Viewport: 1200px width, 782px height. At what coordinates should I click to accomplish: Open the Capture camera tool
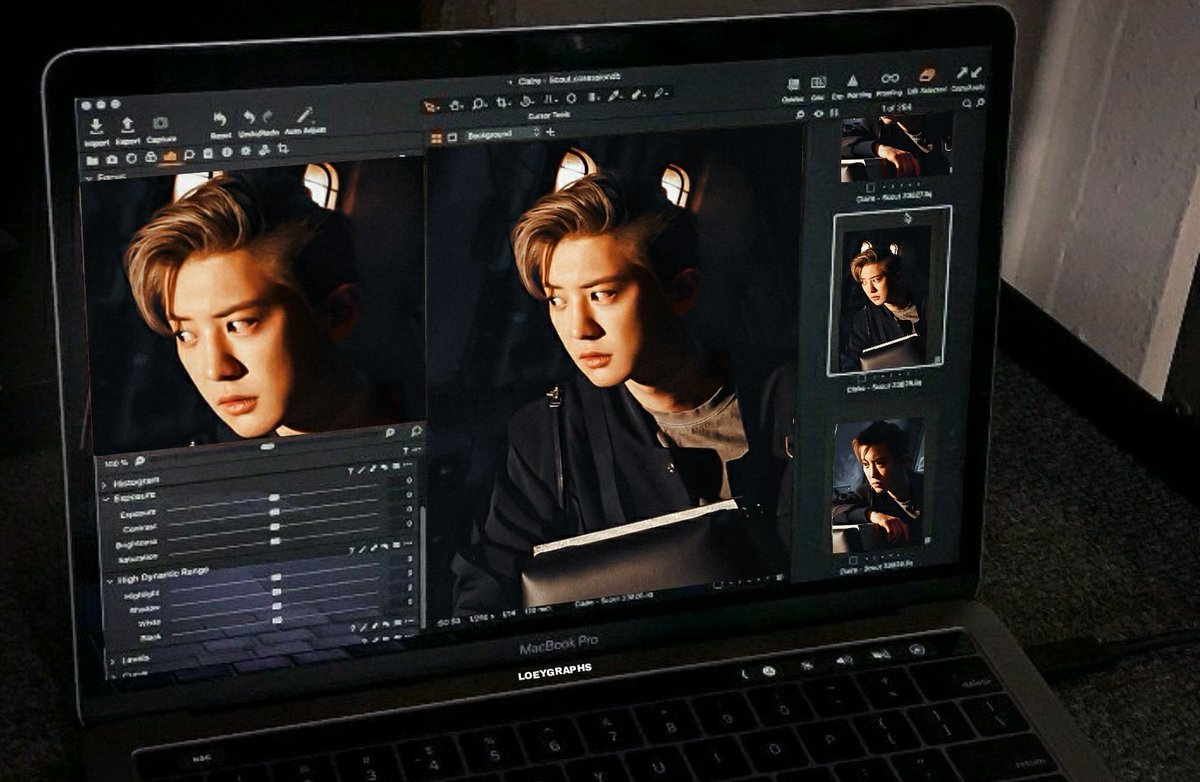[160, 124]
